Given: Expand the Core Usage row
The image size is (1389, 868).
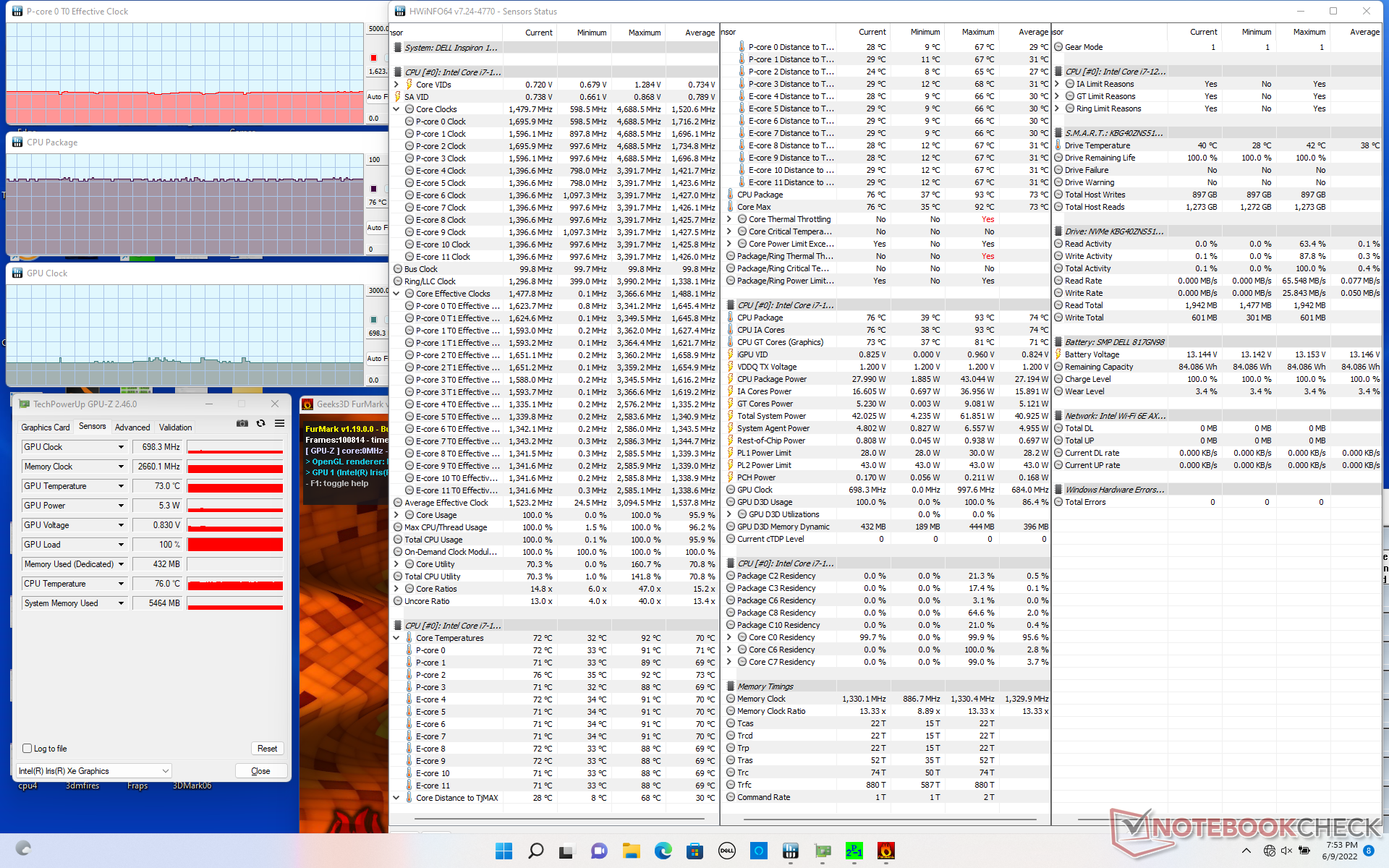Looking at the screenshot, I should click(396, 515).
